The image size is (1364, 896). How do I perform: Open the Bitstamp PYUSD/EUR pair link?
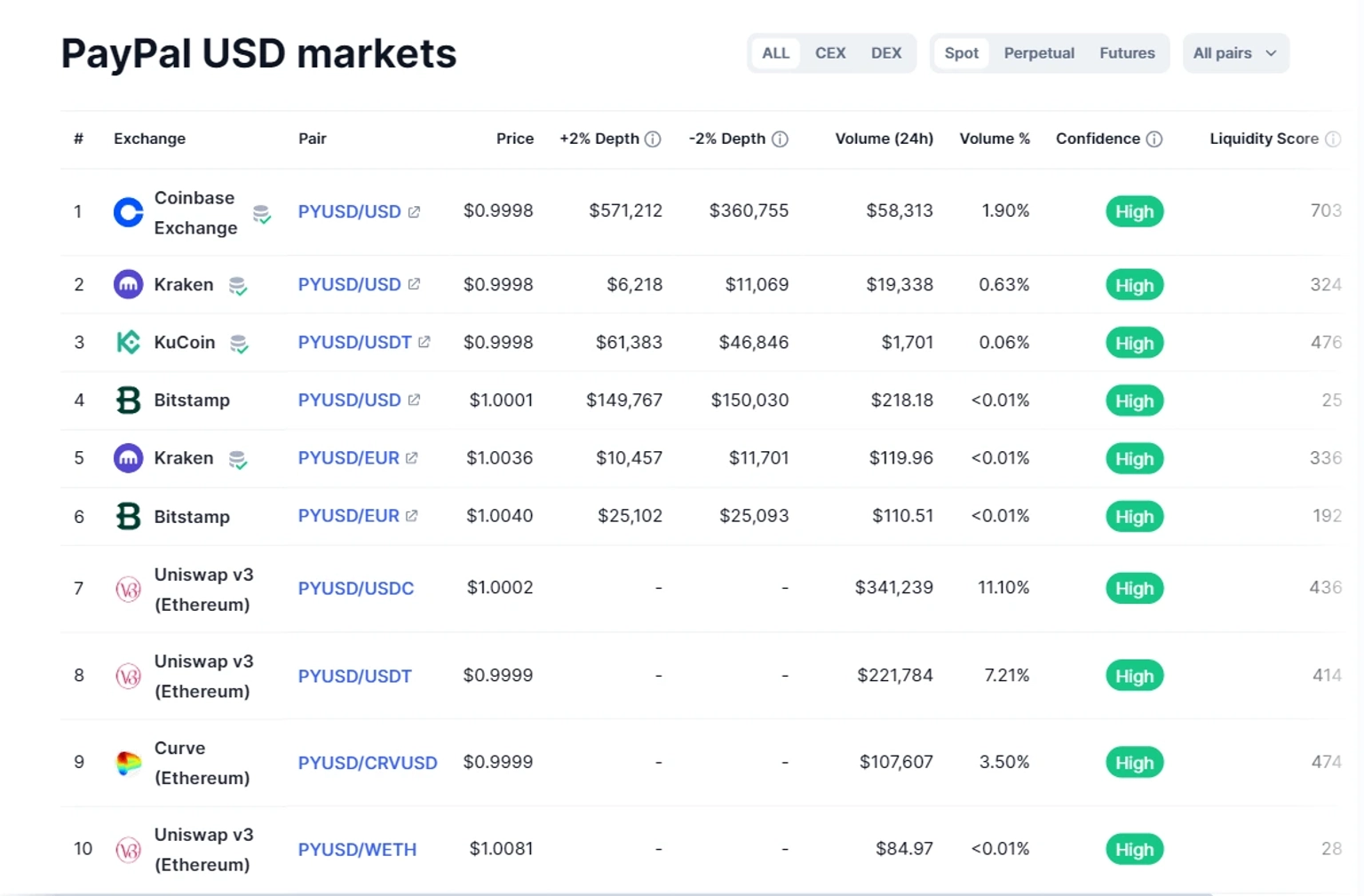point(348,516)
